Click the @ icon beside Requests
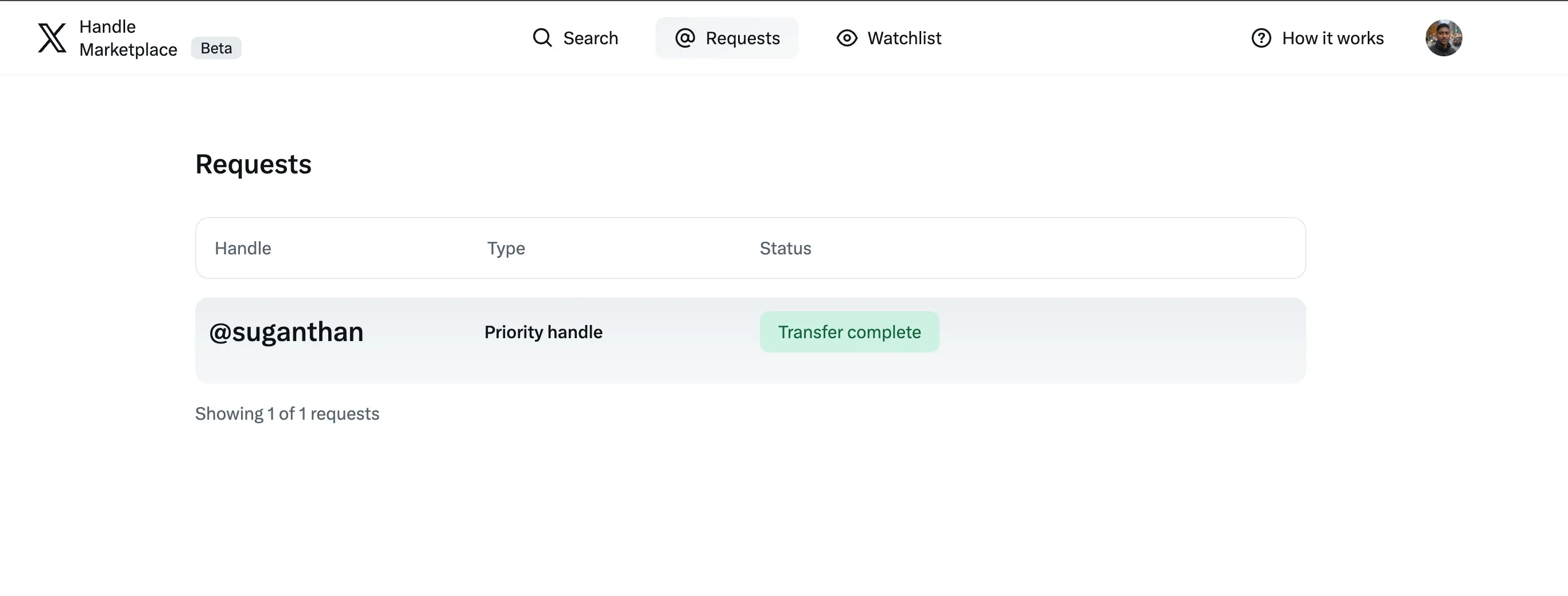 pyautogui.click(x=685, y=38)
